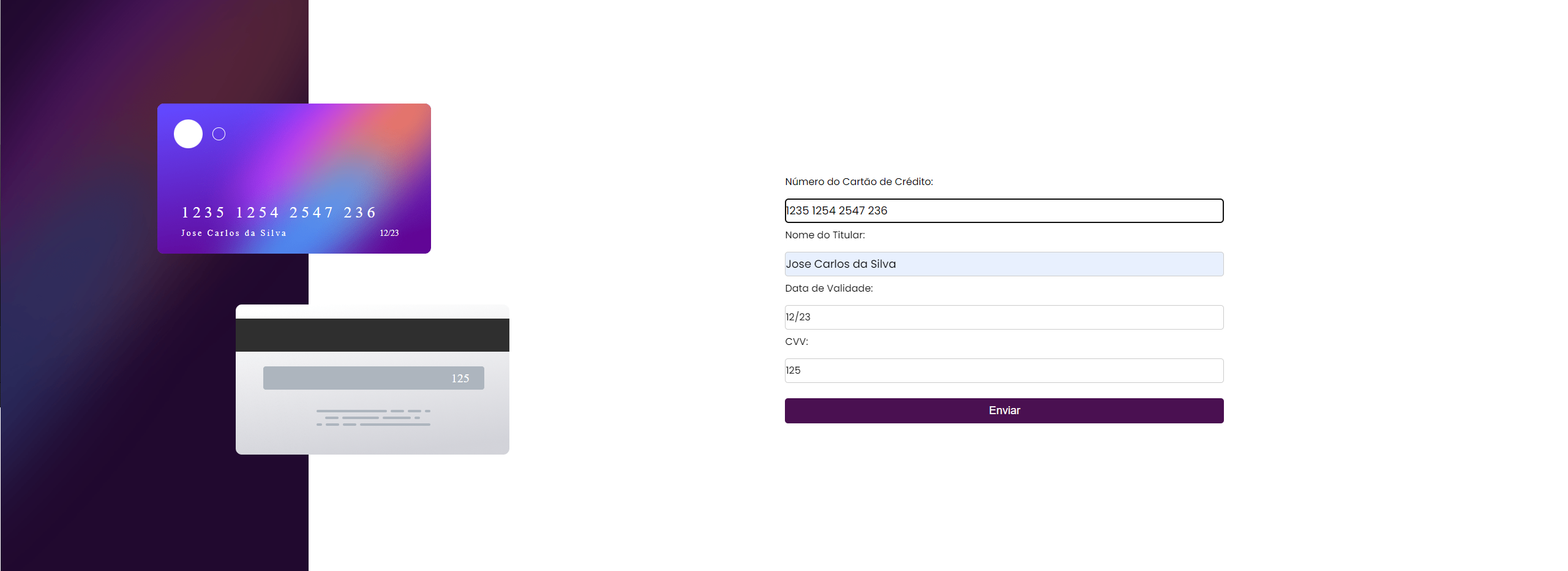Select the highlighted Nome do Titular field
Viewport: 1568px width, 571px height.
pos(1003,263)
